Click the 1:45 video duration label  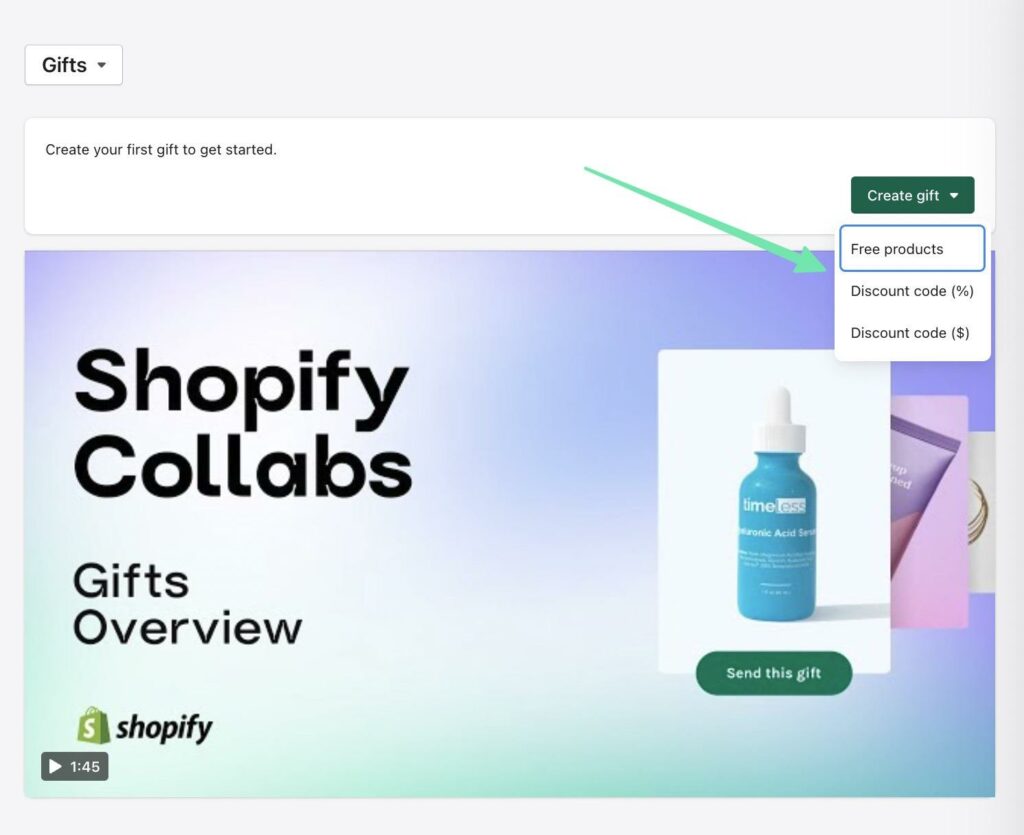pos(85,766)
